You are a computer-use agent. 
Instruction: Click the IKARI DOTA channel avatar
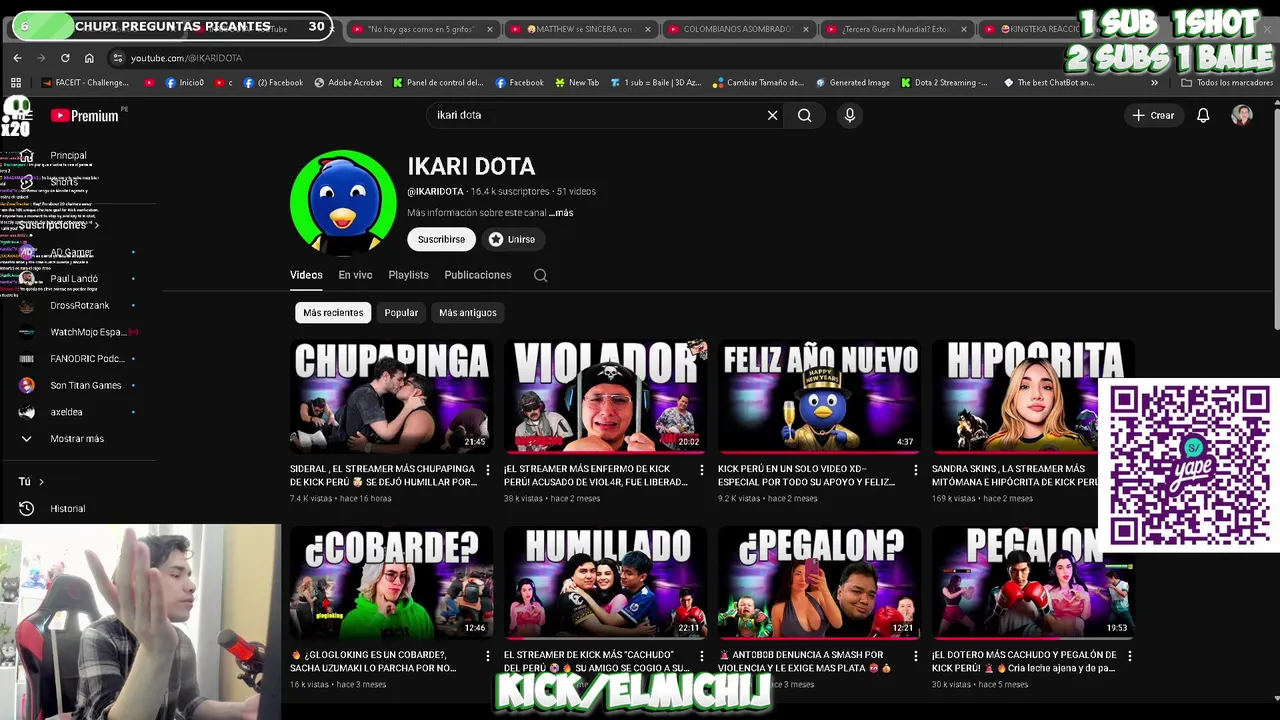[343, 203]
